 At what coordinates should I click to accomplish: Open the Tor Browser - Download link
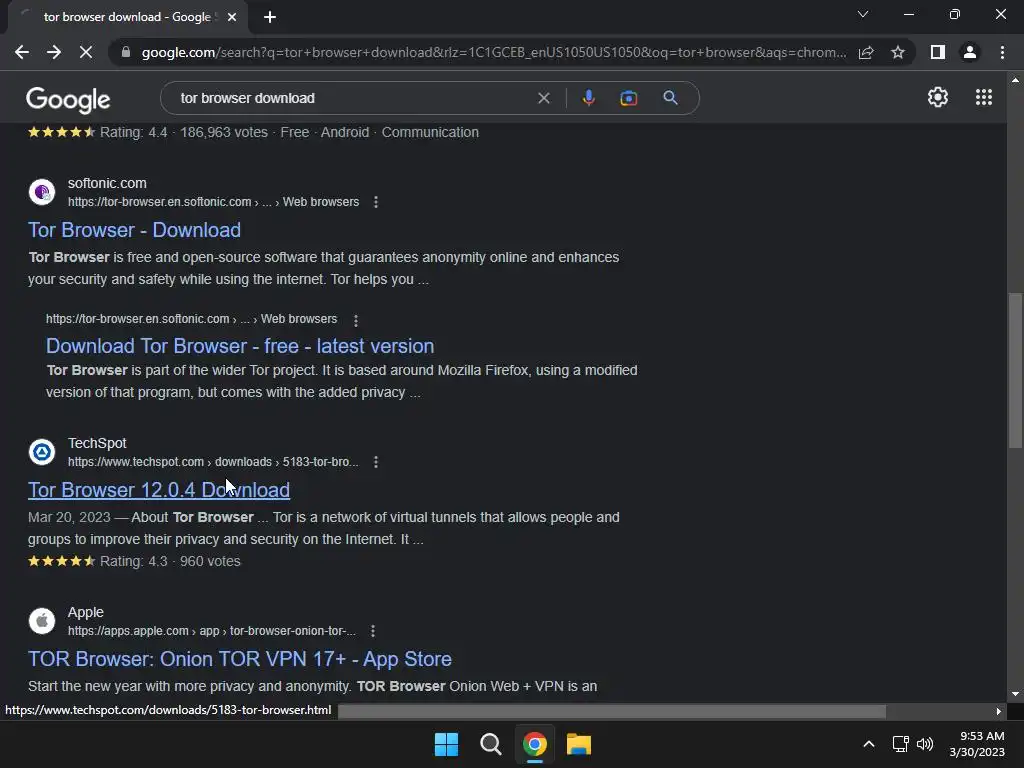pos(135,230)
